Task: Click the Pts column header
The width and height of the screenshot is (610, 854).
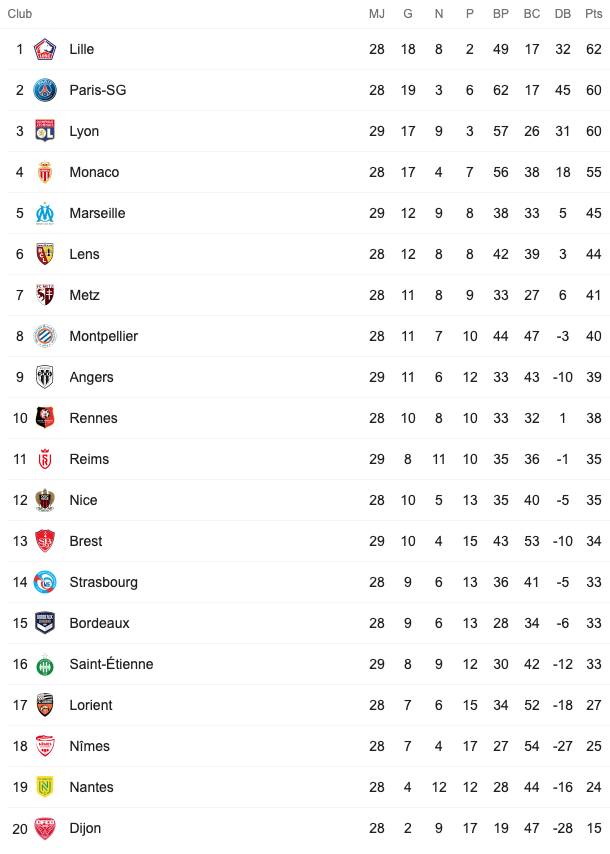Action: (x=594, y=14)
